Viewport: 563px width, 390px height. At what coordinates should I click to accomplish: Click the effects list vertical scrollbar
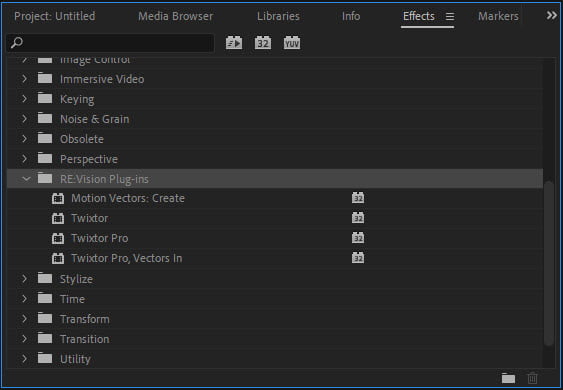(x=548, y=263)
